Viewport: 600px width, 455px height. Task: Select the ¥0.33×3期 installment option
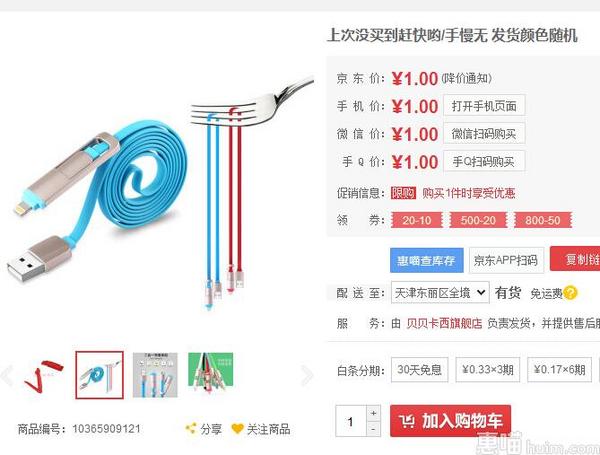[x=488, y=370]
